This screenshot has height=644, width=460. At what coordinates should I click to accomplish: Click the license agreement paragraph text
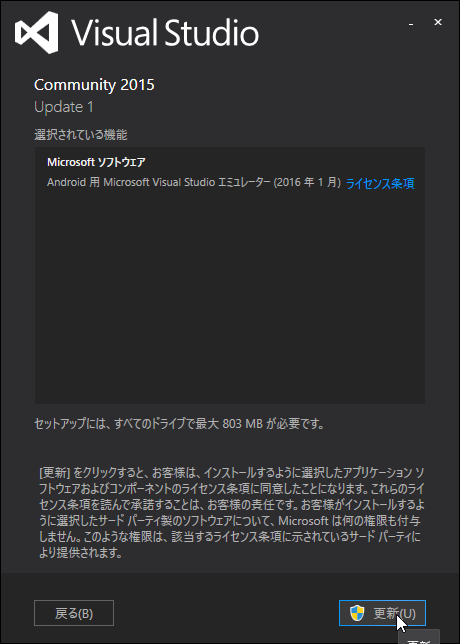[x=230, y=513]
